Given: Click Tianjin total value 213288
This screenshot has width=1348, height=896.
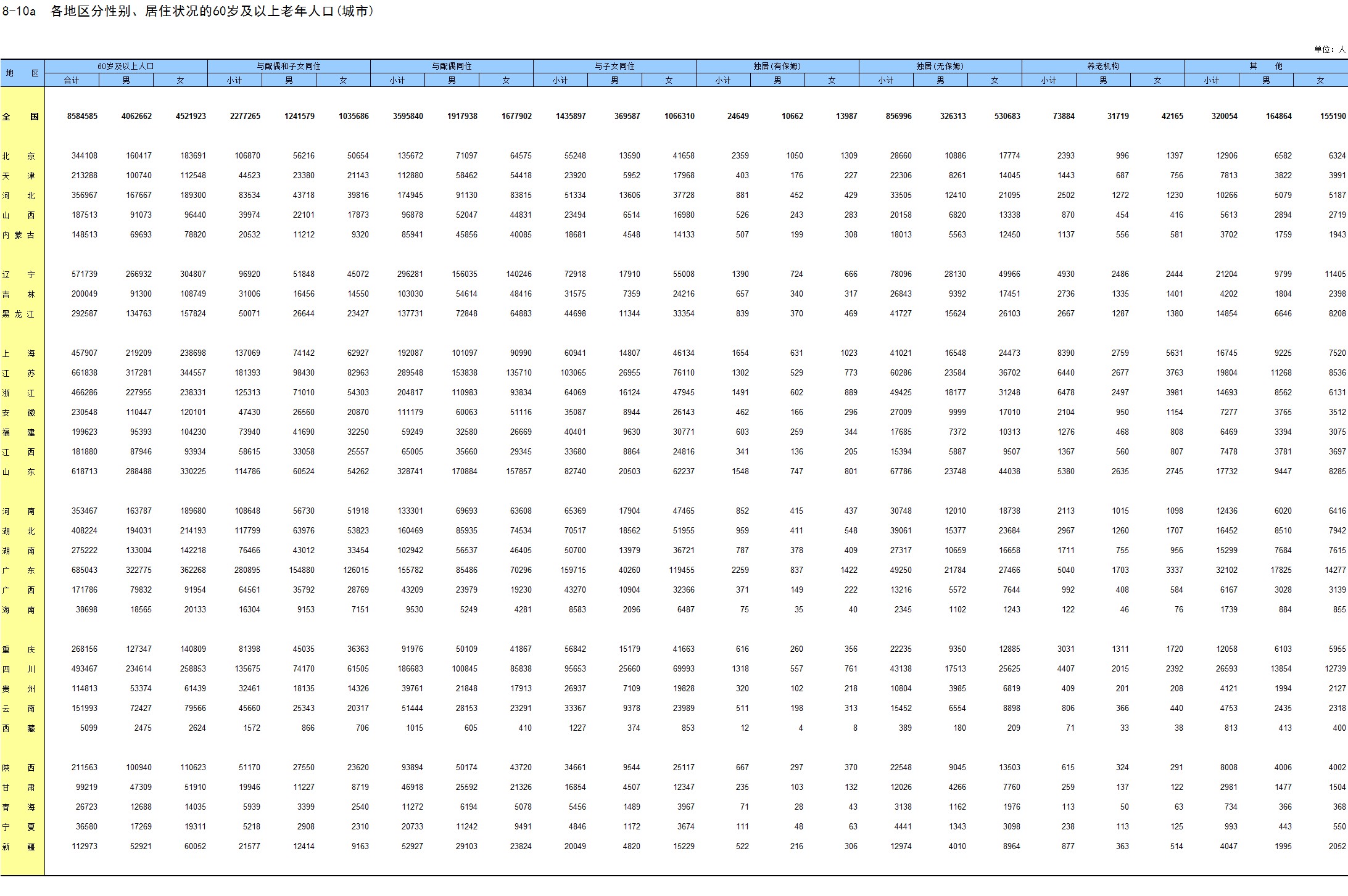Looking at the screenshot, I should tap(85, 175).
